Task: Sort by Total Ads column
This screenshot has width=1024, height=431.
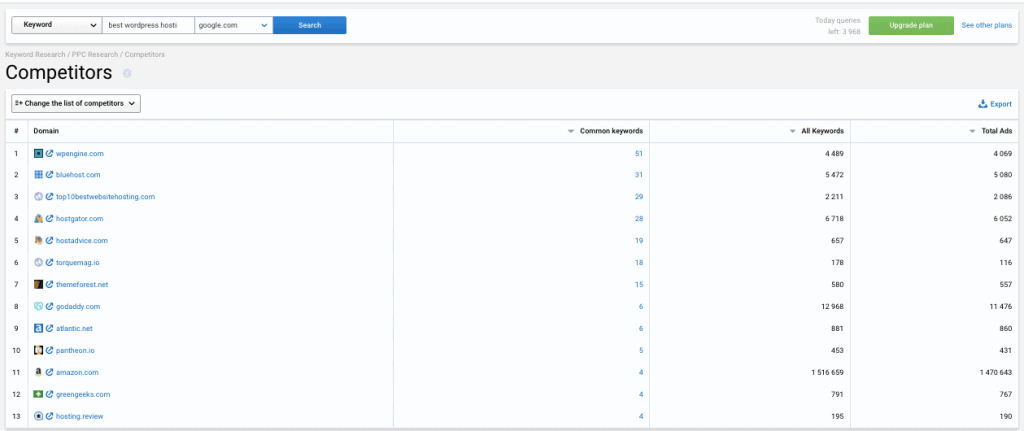Action: 991,131
